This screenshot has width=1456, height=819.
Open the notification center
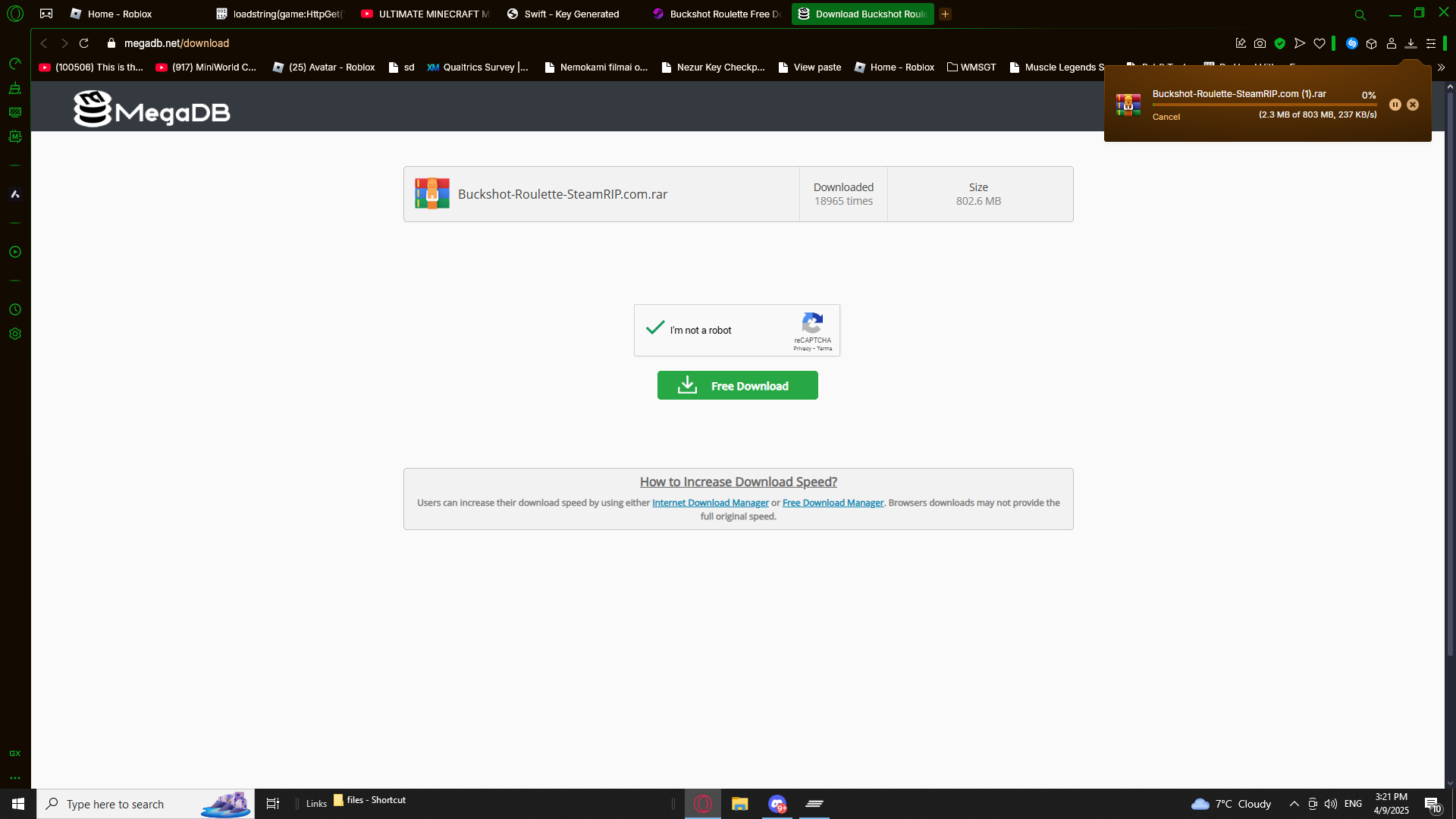tap(1432, 804)
